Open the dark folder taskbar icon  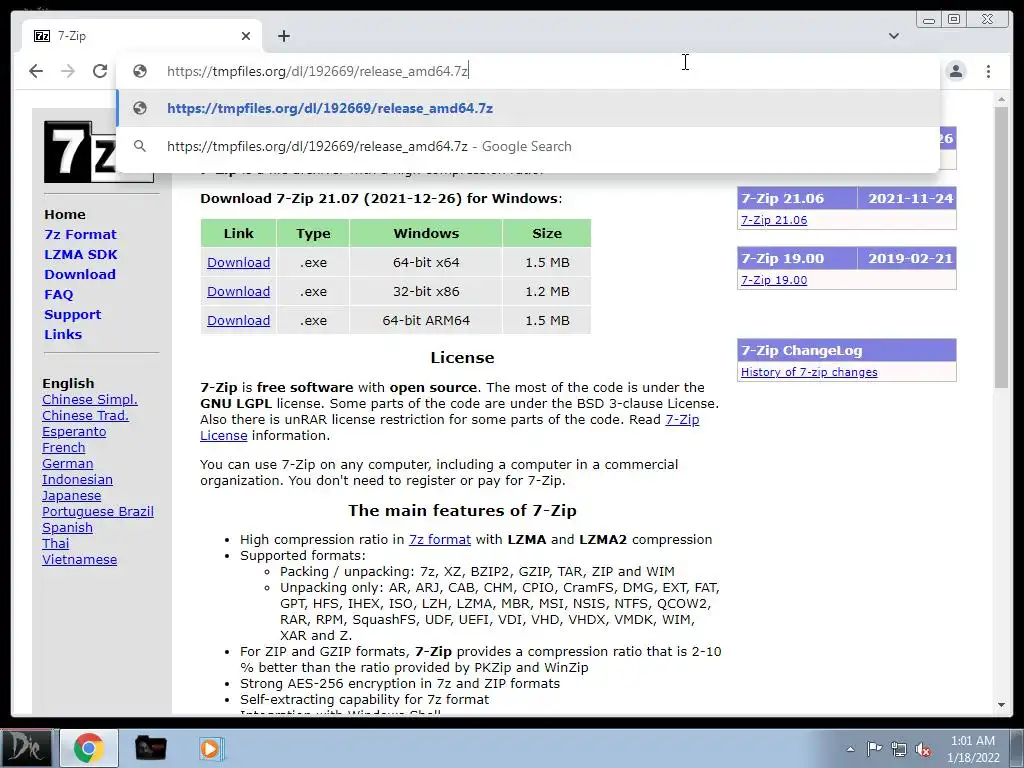coord(150,748)
